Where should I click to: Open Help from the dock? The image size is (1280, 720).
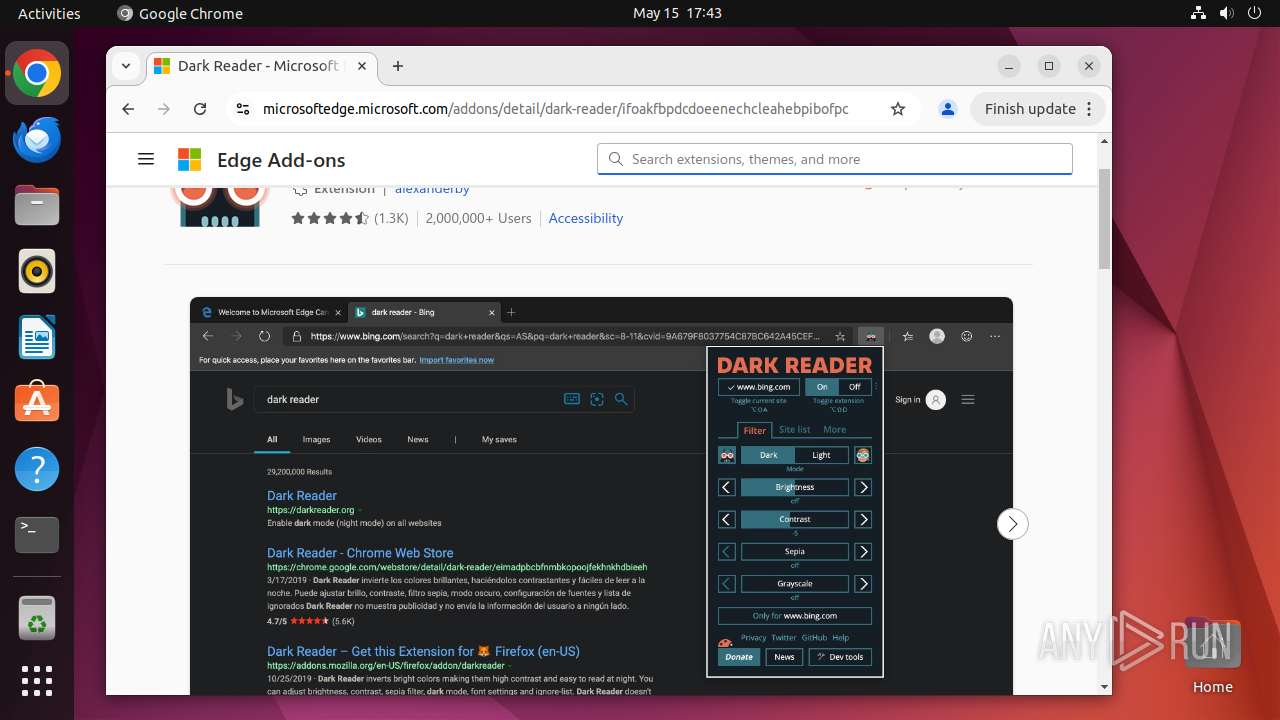37,469
